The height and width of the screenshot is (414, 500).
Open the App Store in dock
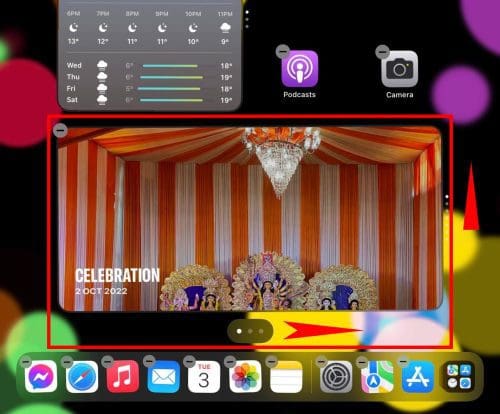(418, 376)
